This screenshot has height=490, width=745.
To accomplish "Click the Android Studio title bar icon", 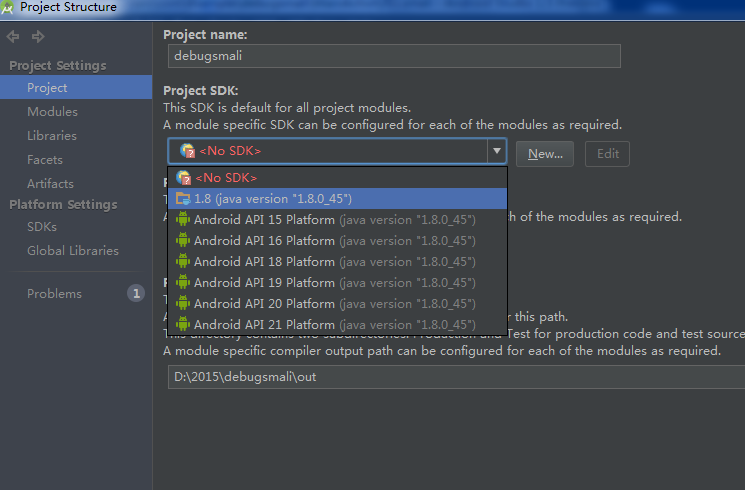I will coord(7,7).
